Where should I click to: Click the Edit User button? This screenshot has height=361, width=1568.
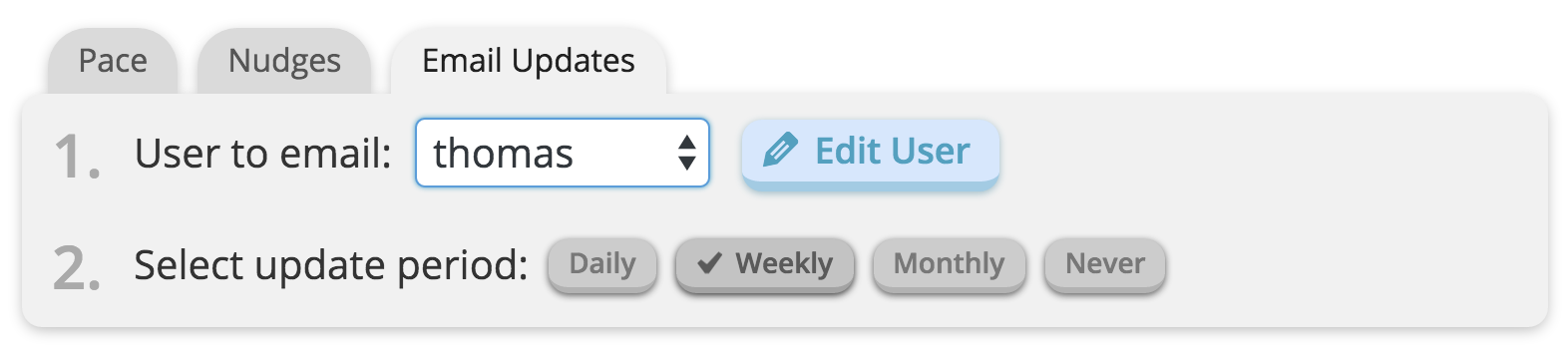871,153
